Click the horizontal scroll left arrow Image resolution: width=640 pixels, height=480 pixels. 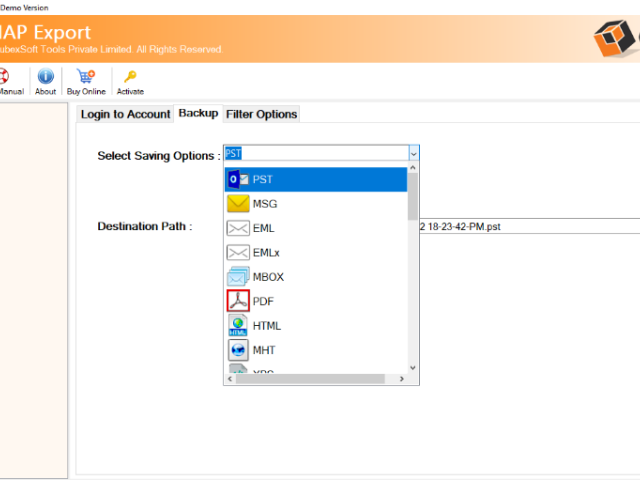(x=230, y=379)
